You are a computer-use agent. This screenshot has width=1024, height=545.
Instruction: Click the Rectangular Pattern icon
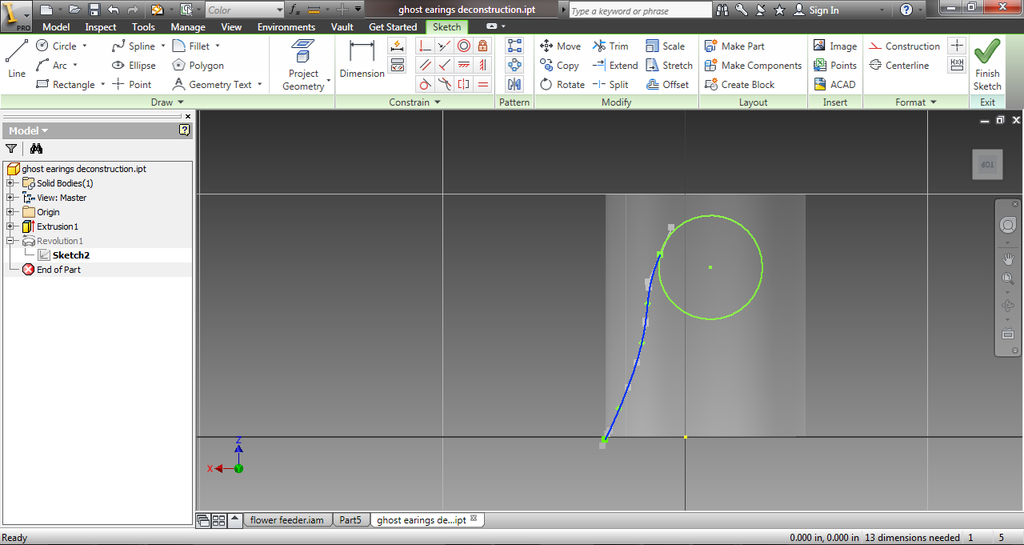(x=515, y=46)
